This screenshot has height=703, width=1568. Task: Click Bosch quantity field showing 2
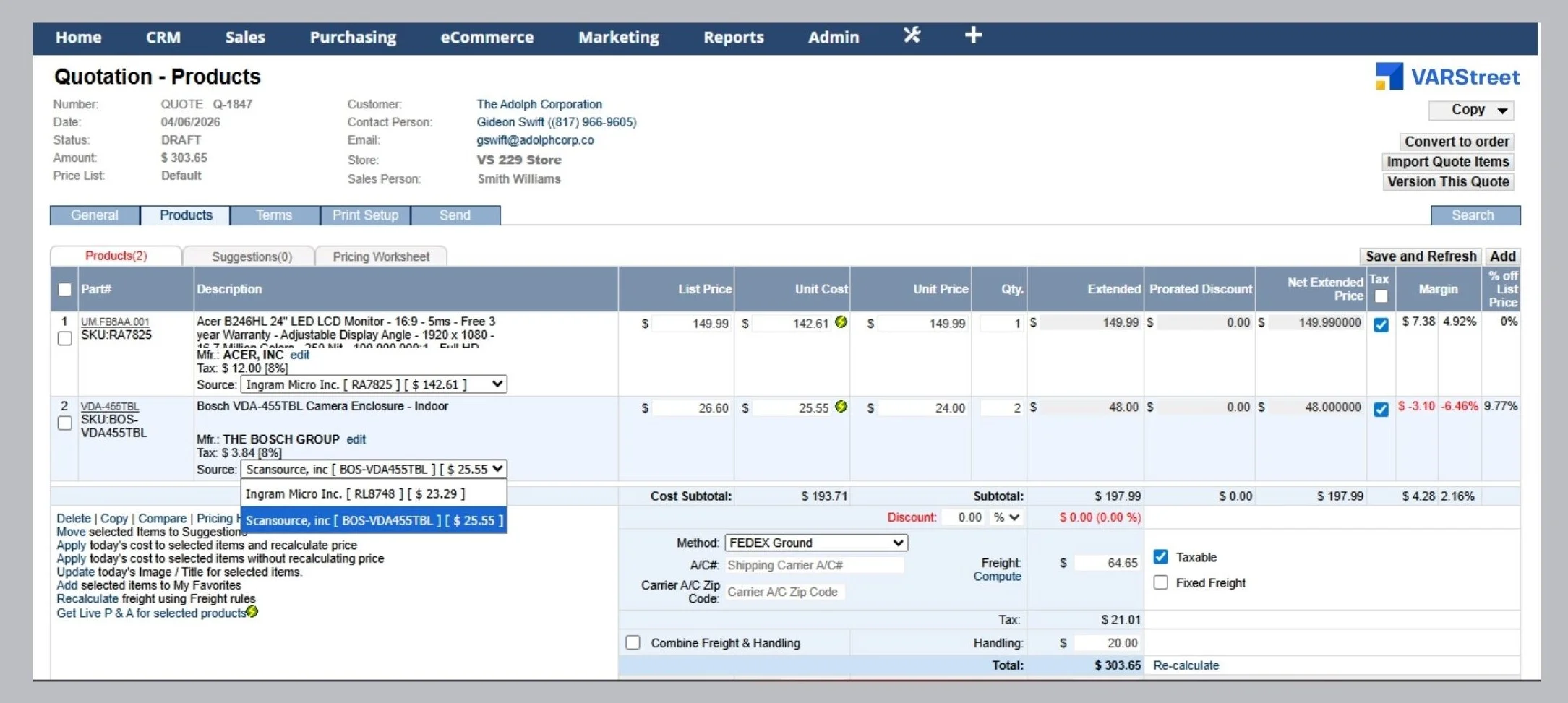click(1002, 407)
